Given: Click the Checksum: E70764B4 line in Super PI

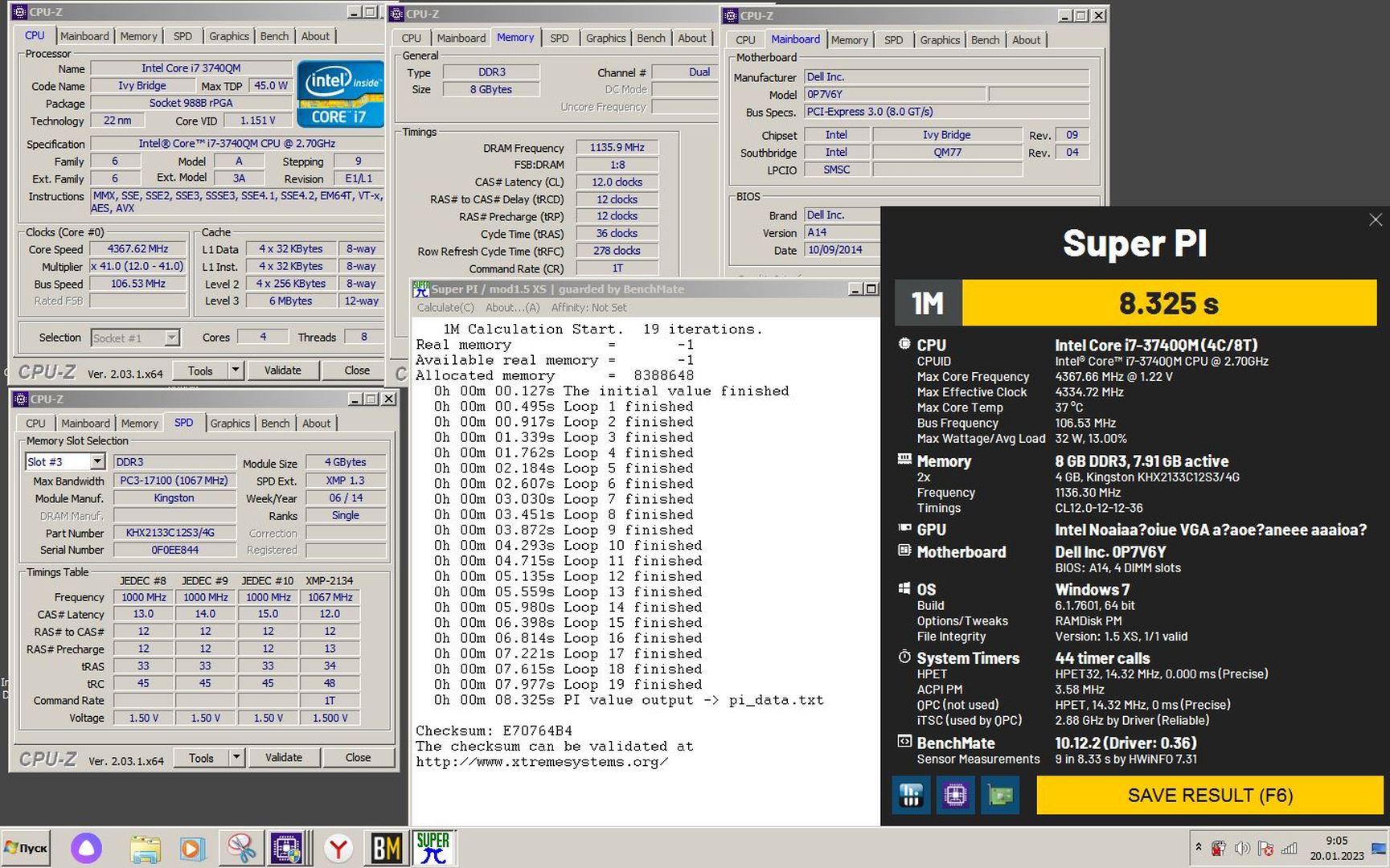Looking at the screenshot, I should click(x=494, y=731).
